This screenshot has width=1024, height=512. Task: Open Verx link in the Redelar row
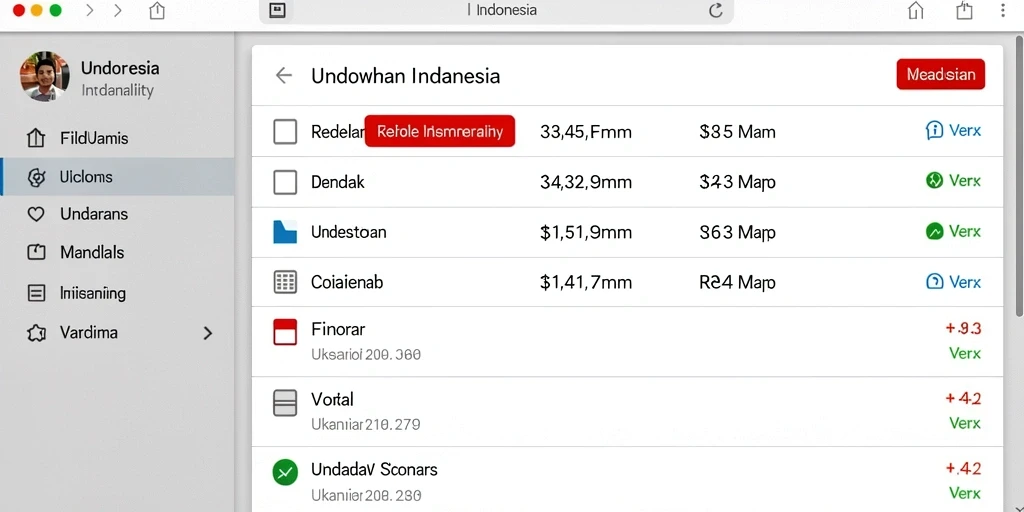(965, 131)
